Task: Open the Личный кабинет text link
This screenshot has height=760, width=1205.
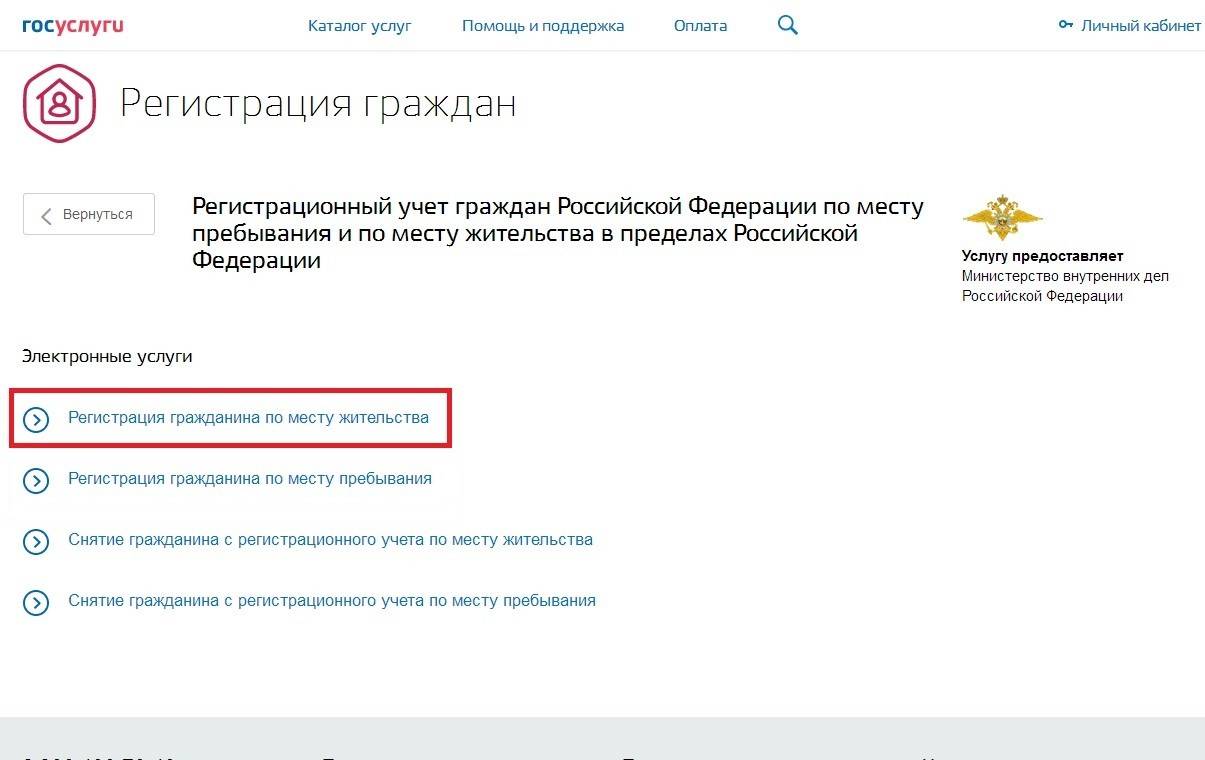Action: pyautogui.click(x=1140, y=26)
